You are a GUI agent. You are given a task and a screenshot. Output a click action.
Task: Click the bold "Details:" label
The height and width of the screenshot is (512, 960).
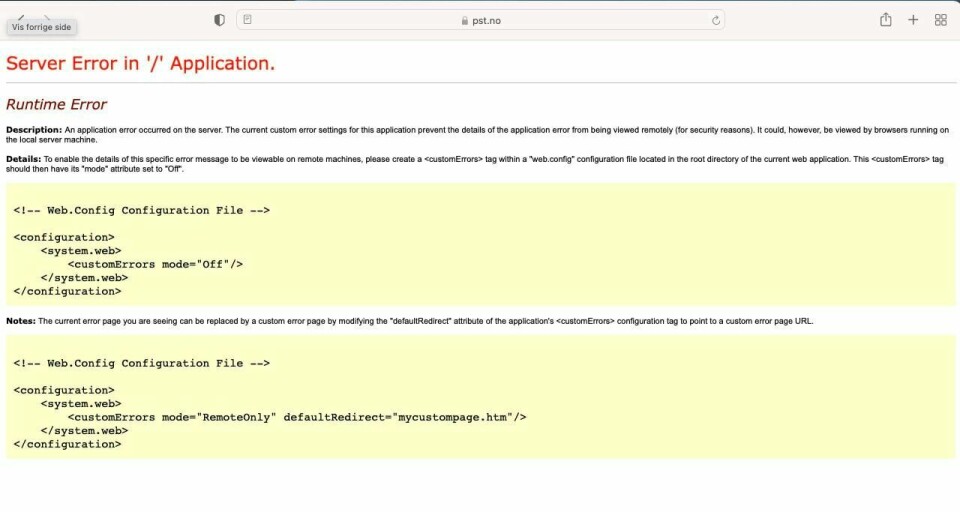point(24,159)
